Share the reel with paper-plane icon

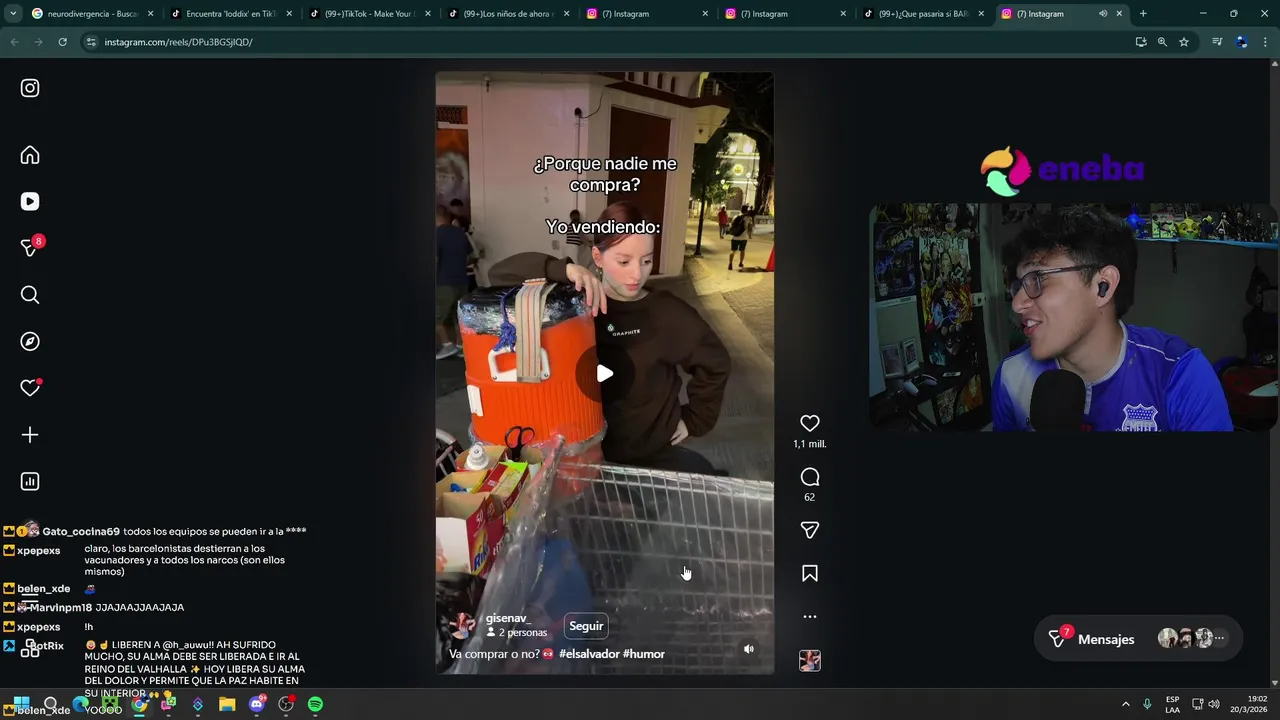click(810, 530)
